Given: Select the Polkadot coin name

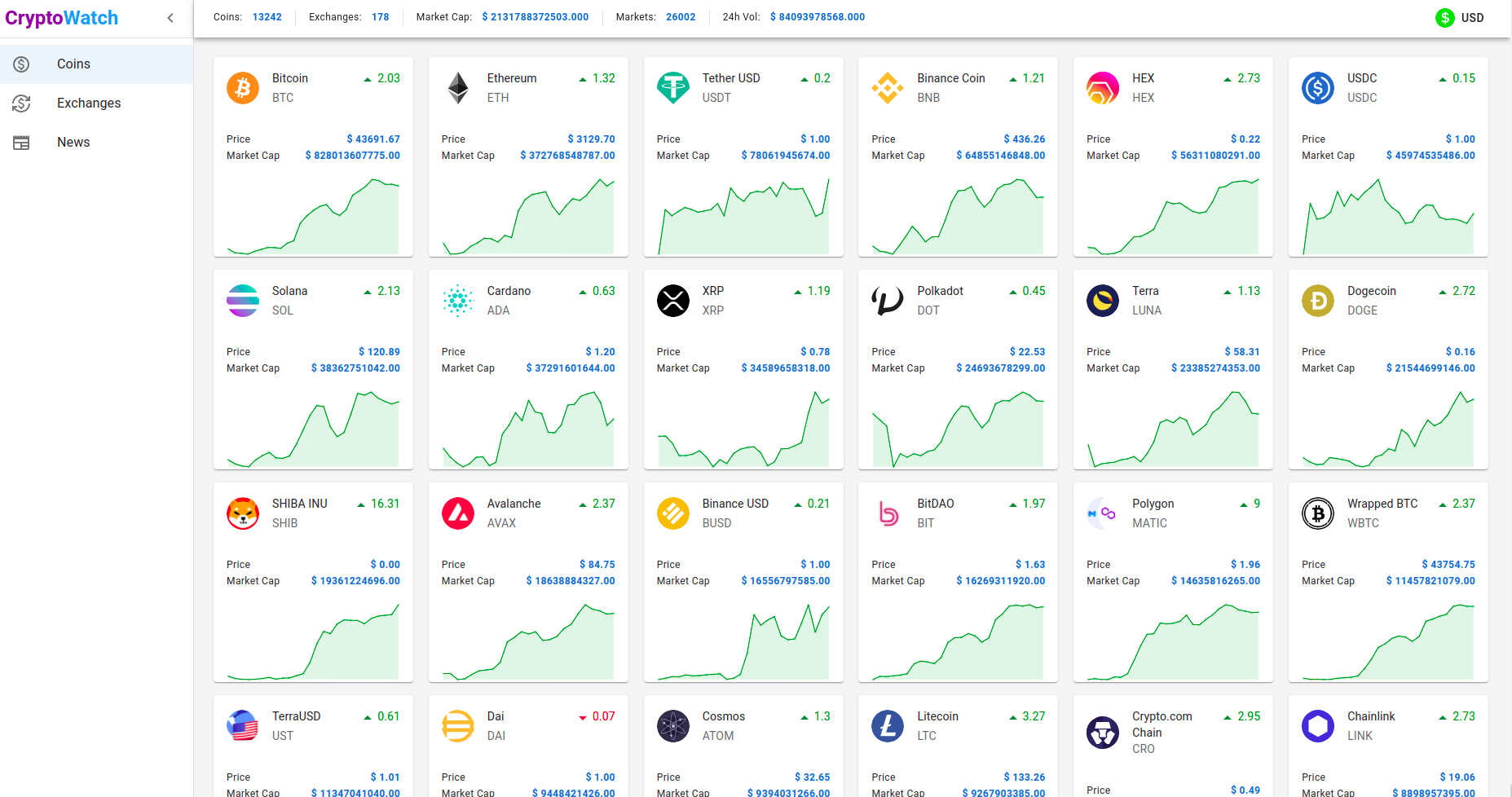Looking at the screenshot, I should pyautogui.click(x=941, y=291).
